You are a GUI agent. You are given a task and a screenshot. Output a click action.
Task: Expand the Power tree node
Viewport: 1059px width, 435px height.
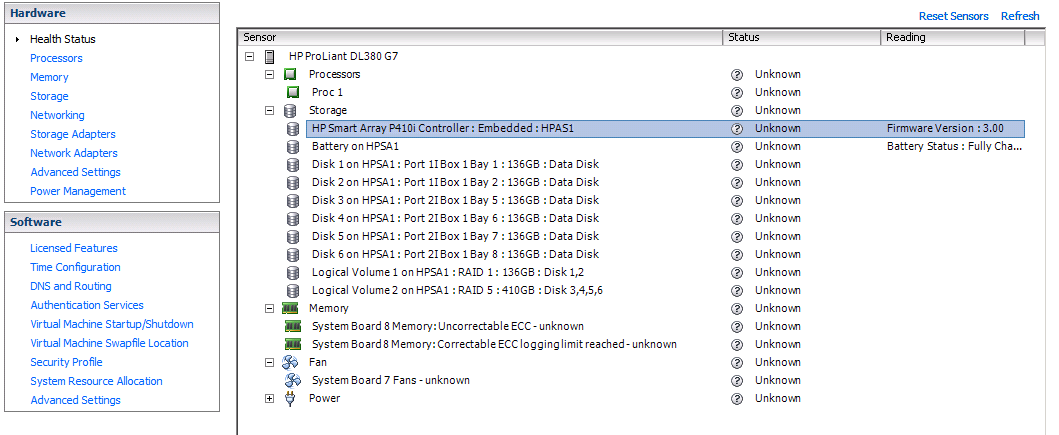(269, 398)
